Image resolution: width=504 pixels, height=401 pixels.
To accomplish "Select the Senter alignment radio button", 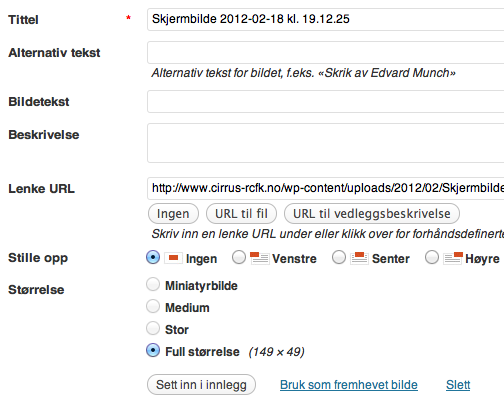I will click(x=339, y=257).
